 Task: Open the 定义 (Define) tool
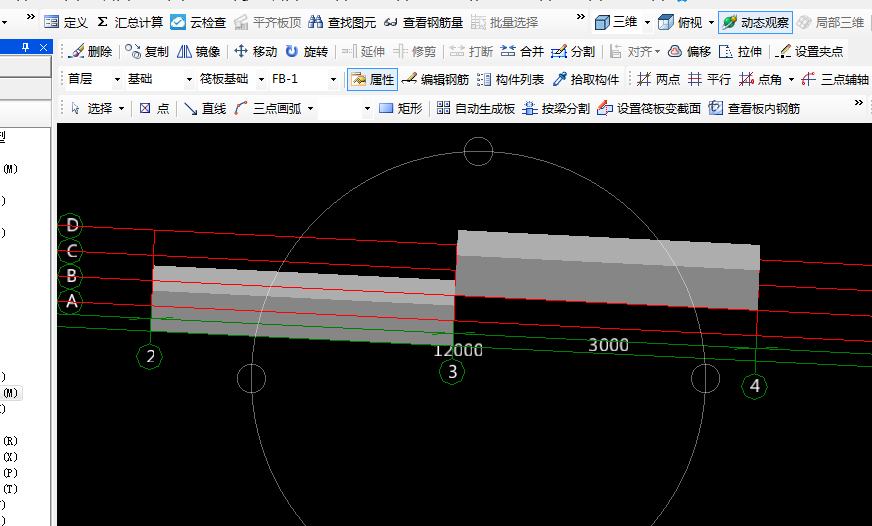tap(66, 22)
